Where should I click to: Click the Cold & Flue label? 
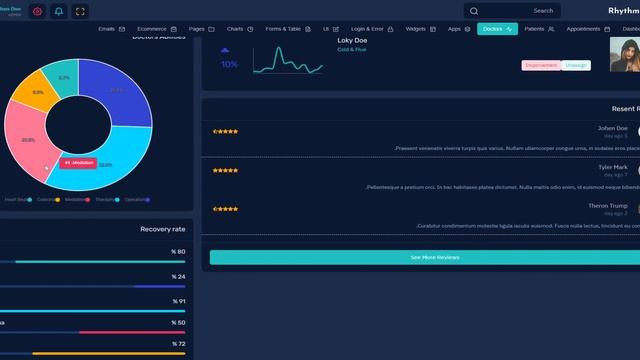click(351, 49)
